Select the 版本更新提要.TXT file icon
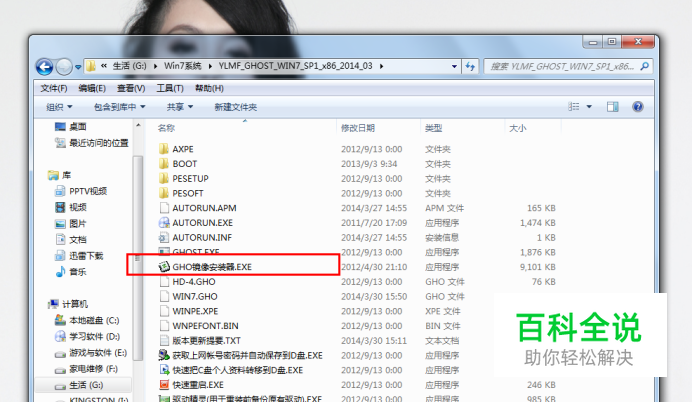The image size is (692, 402). click(x=164, y=341)
